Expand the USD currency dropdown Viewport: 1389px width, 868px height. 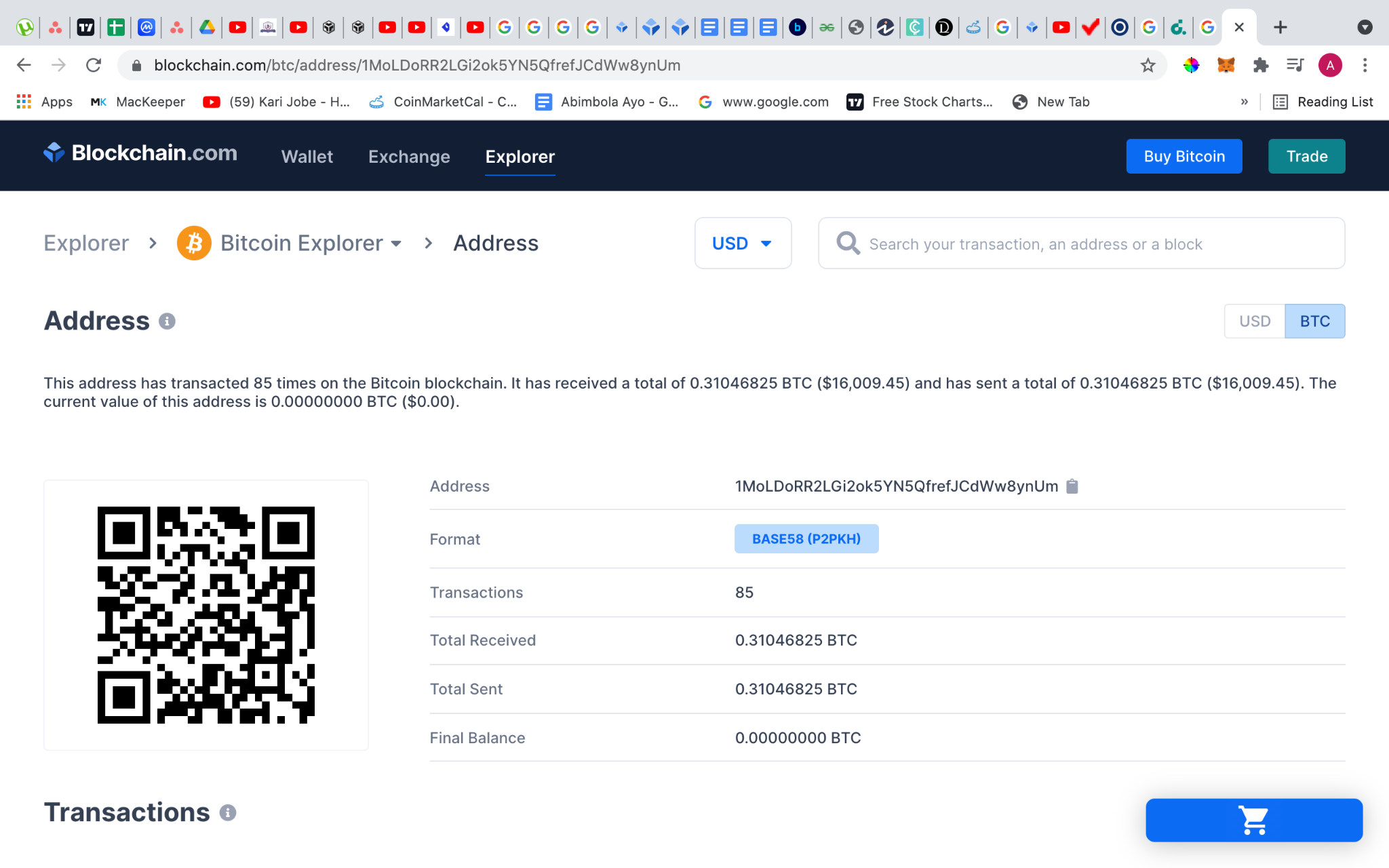(x=743, y=243)
